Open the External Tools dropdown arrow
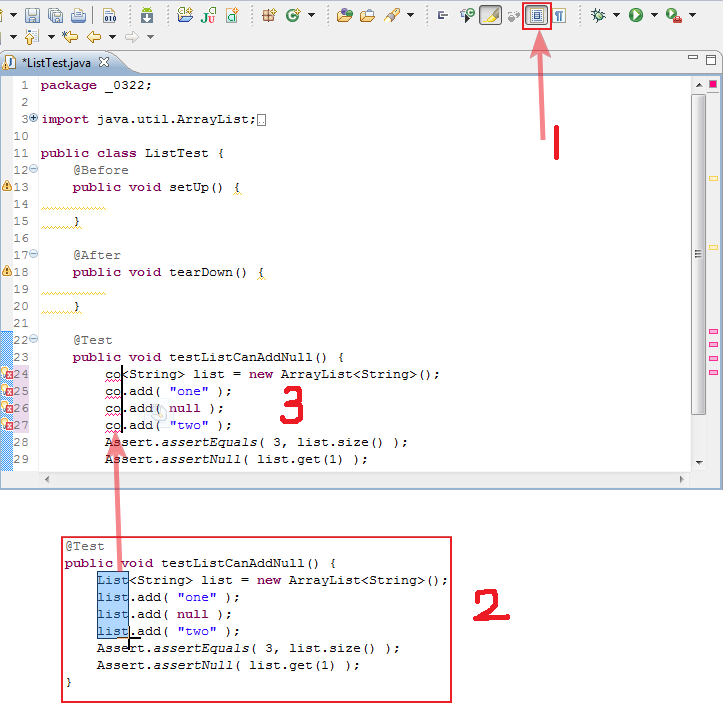Image resolution: width=724 pixels, height=712 pixels. coord(693,15)
